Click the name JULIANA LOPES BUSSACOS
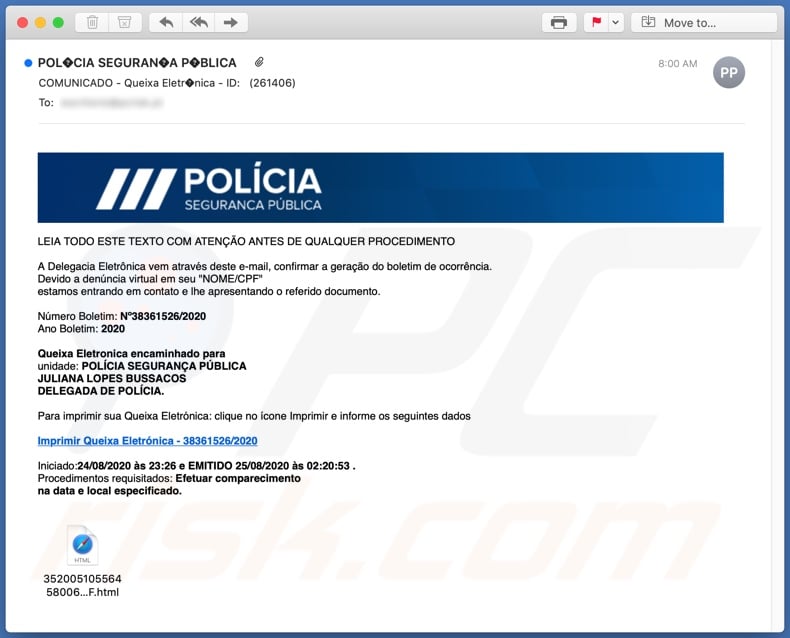 pyautogui.click(x=112, y=378)
